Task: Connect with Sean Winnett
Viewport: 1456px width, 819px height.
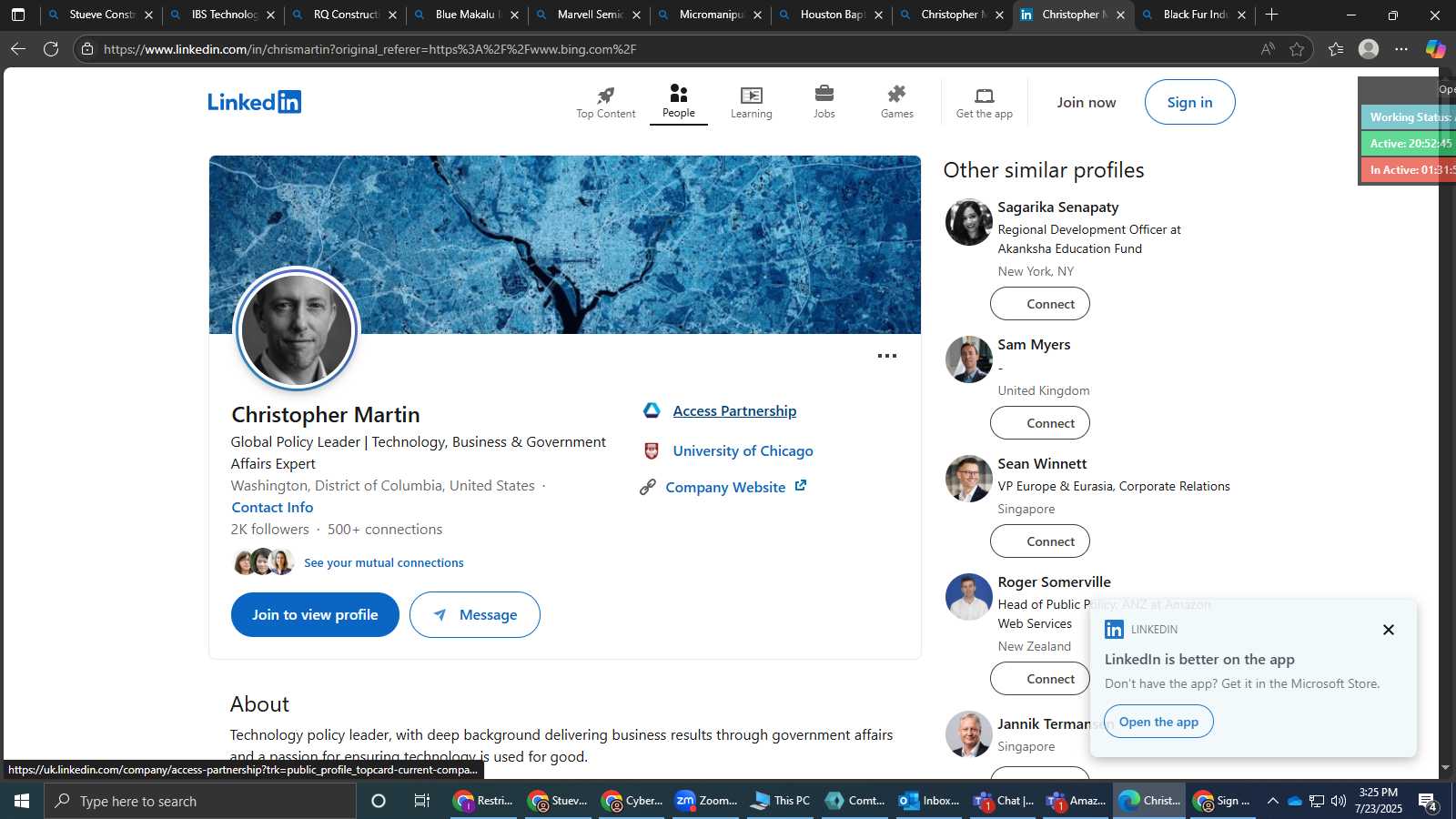Action: [1040, 541]
